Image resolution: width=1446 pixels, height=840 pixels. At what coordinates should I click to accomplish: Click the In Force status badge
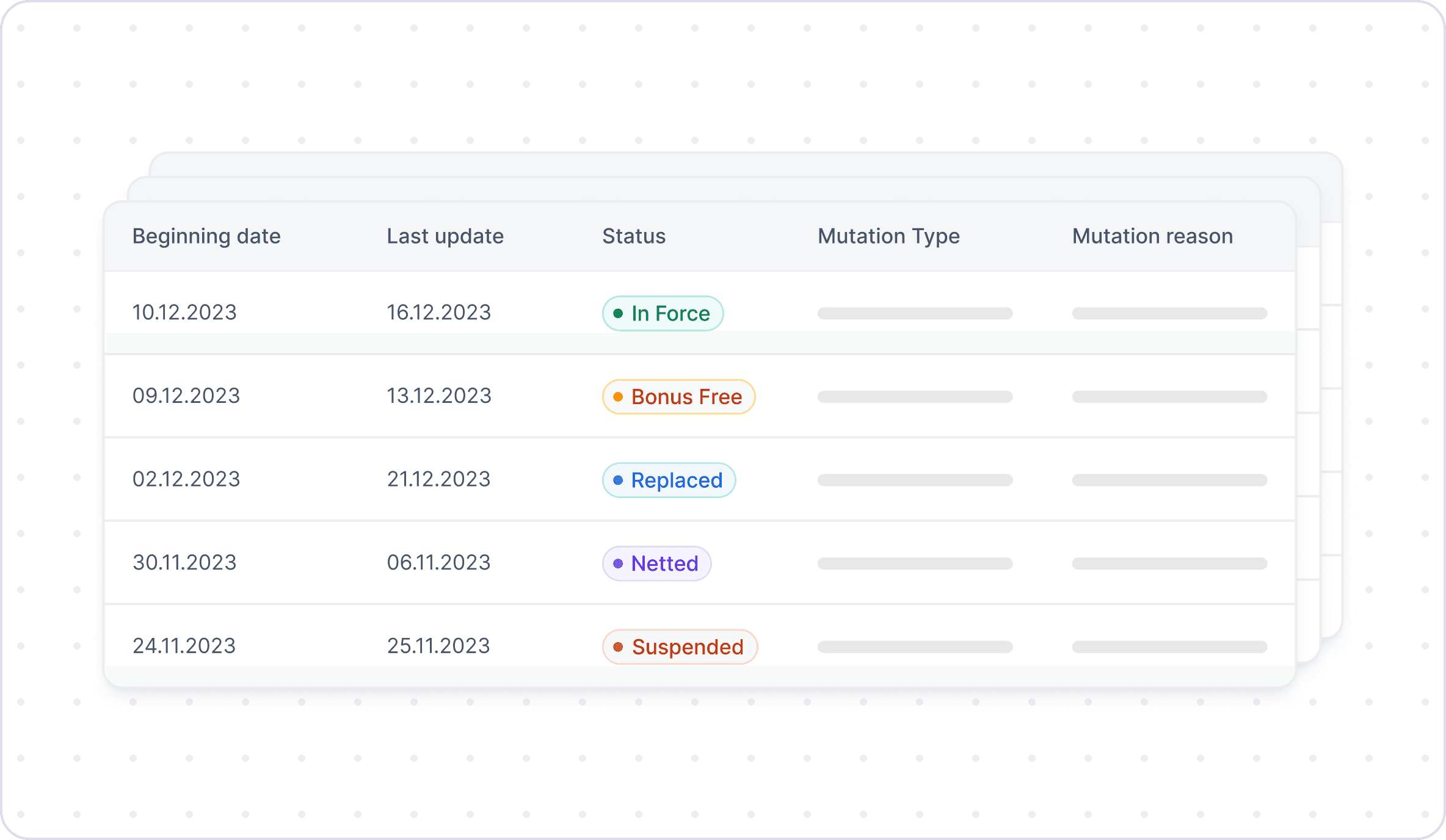tap(663, 313)
